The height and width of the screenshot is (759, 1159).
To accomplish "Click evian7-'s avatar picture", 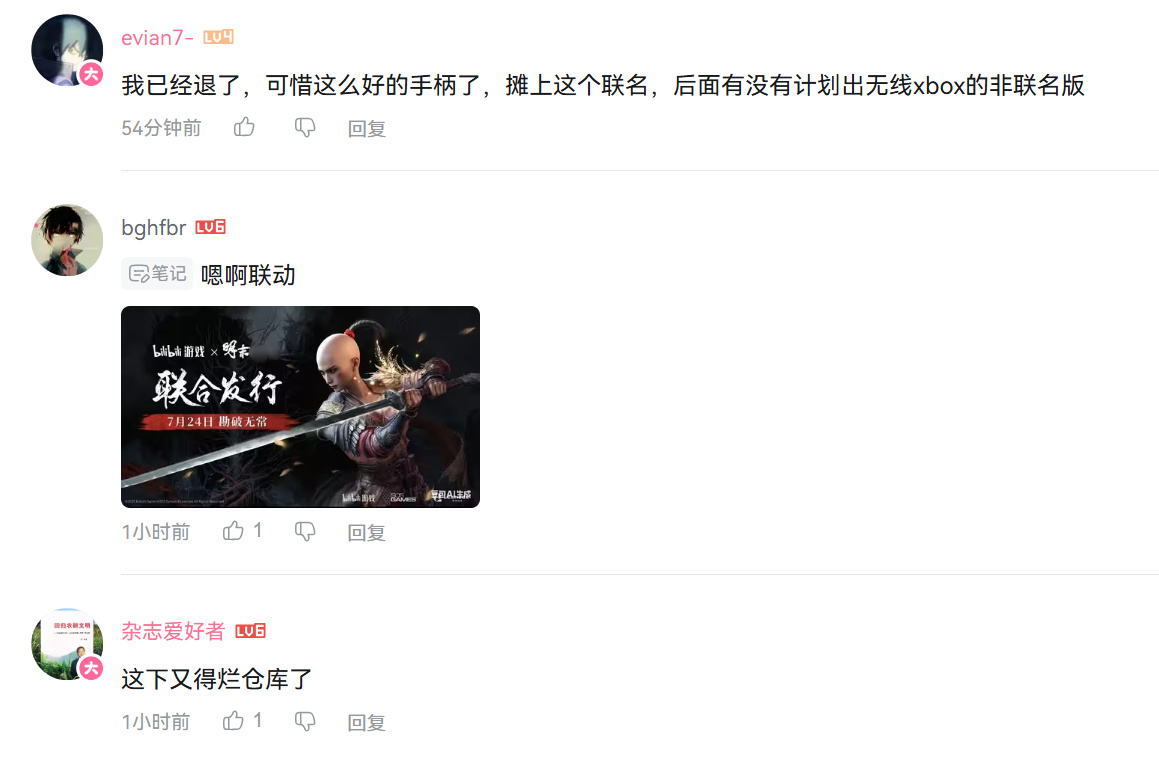I will (67, 50).
